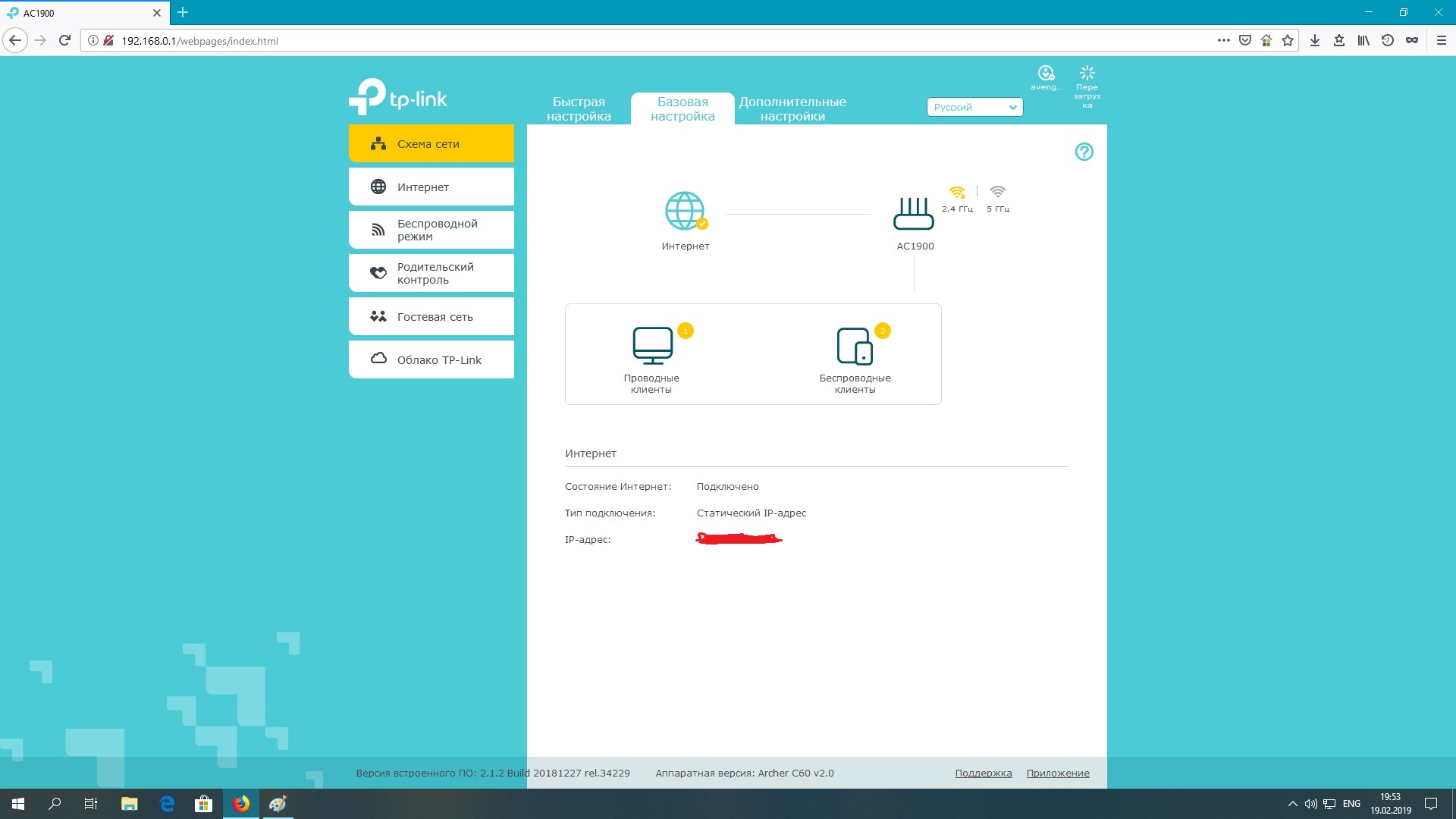Screen dimensions: 1456x819
Task: Click the AC1900 router icon
Action: point(913,214)
